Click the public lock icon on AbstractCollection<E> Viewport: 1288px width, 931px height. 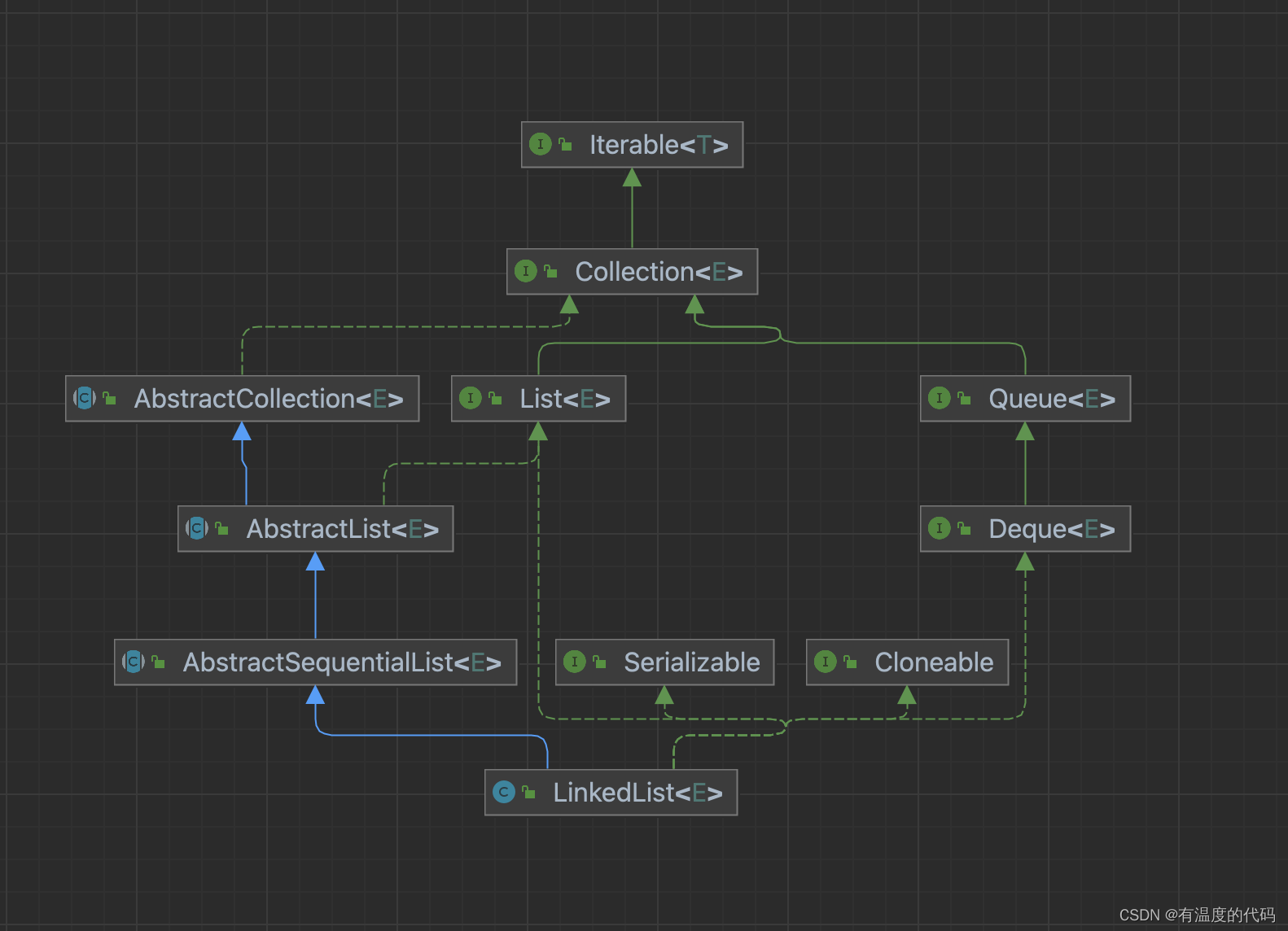tap(109, 398)
